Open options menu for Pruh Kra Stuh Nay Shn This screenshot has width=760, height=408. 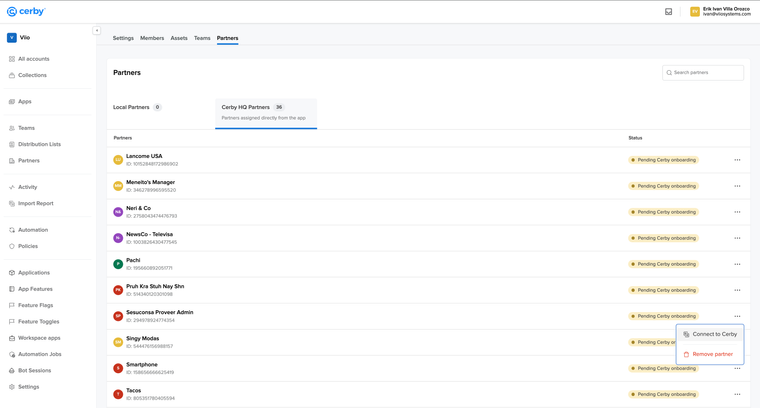pos(737,290)
